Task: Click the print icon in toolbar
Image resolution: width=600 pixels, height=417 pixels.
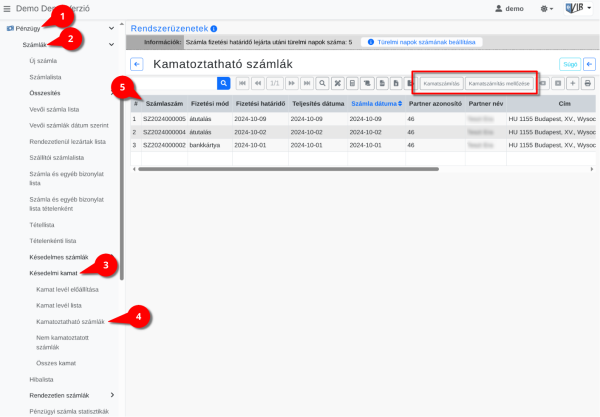Action: (588, 83)
